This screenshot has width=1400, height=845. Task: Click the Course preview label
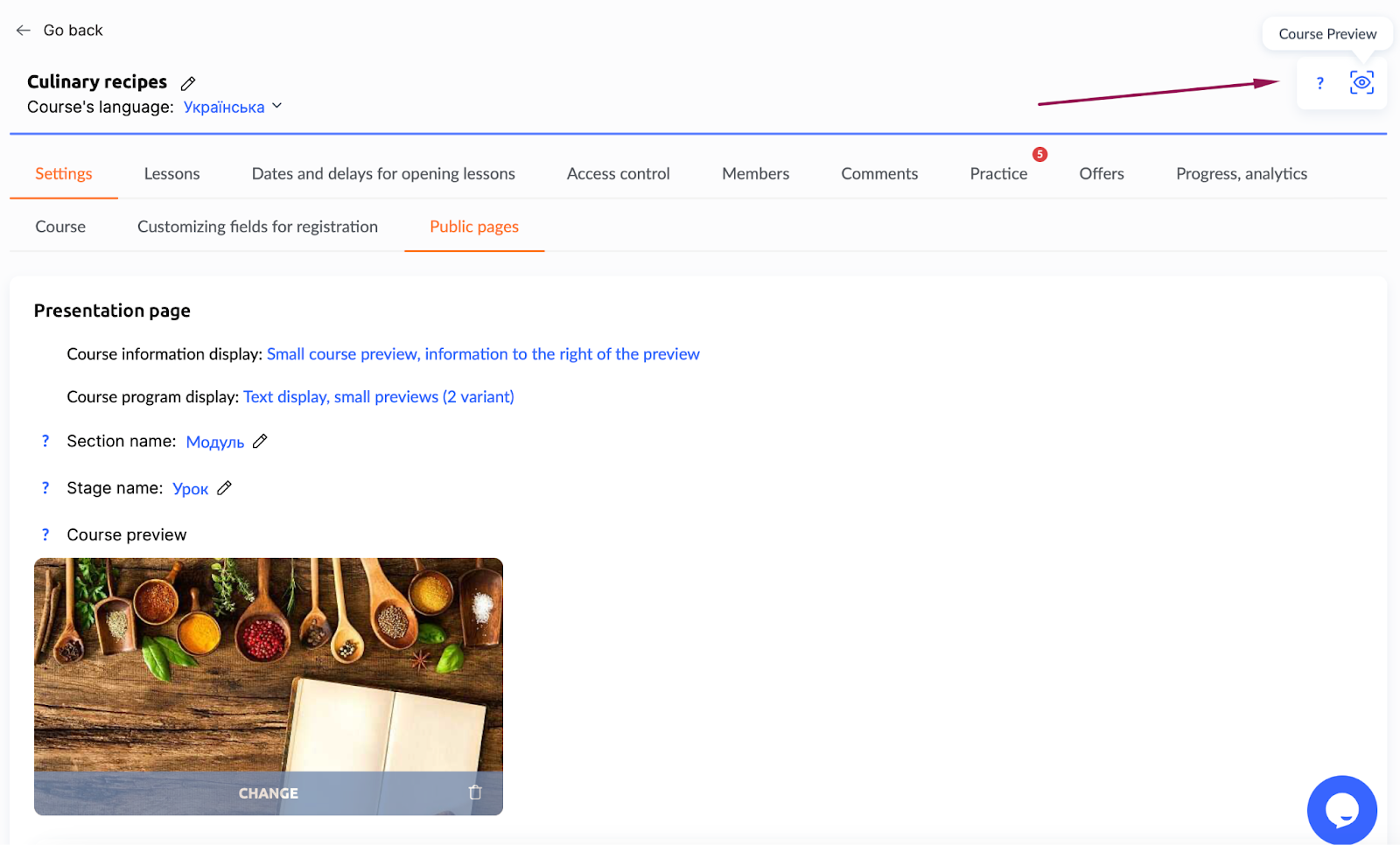pos(127,534)
